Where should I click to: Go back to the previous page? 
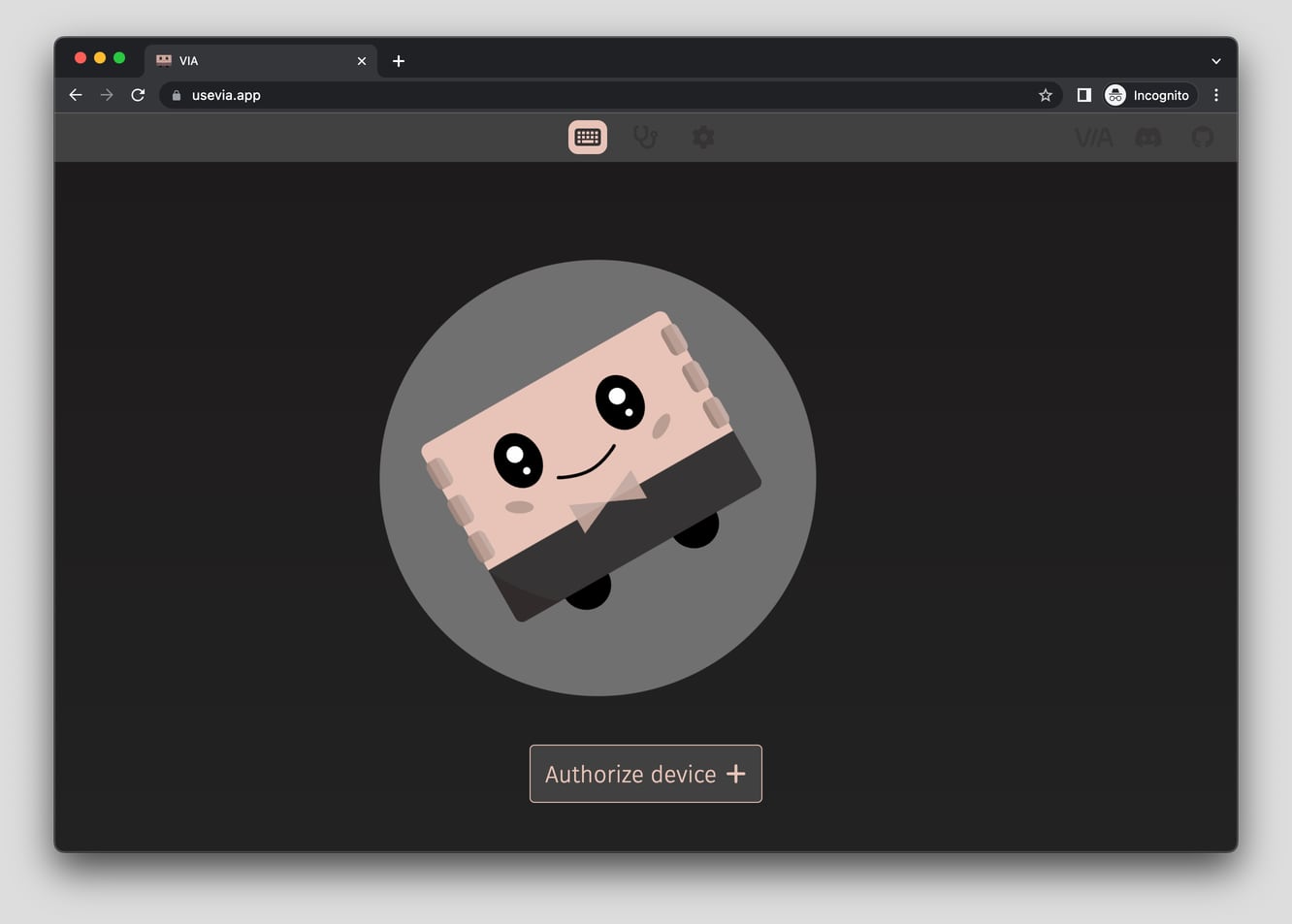76,95
